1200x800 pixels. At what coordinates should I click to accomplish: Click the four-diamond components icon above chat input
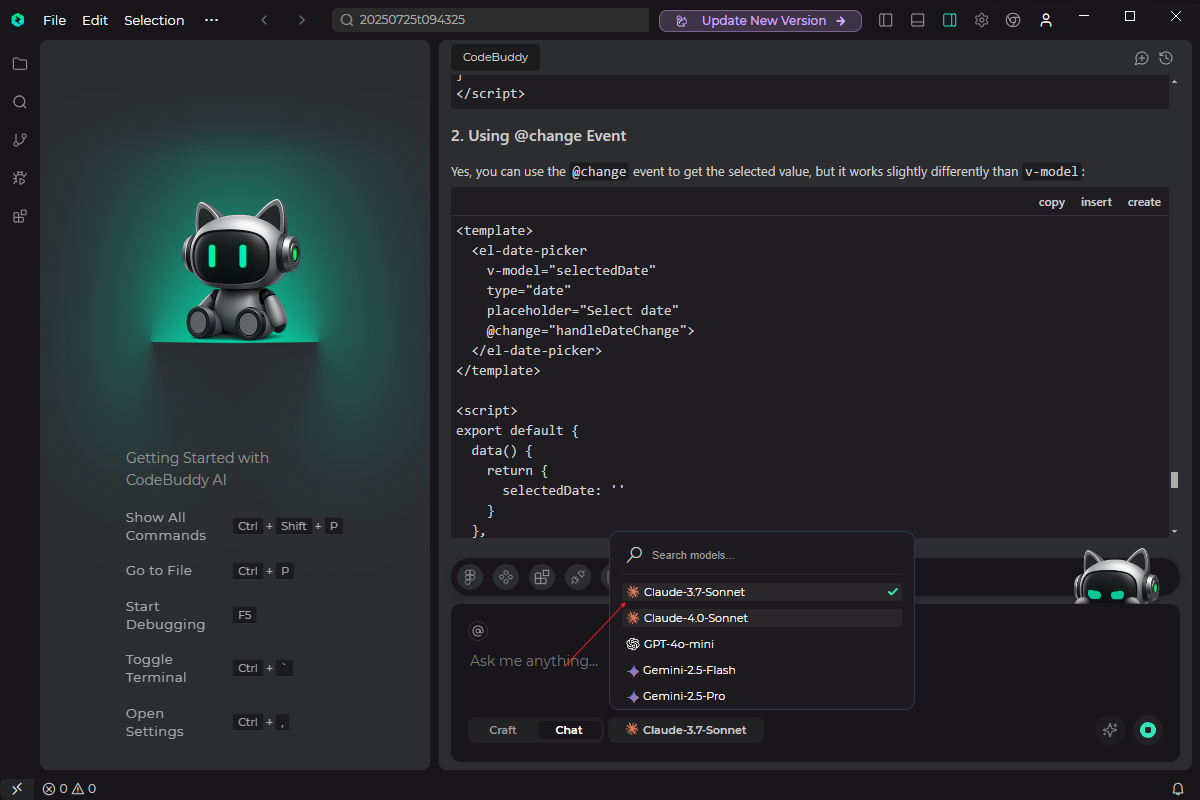(506, 577)
